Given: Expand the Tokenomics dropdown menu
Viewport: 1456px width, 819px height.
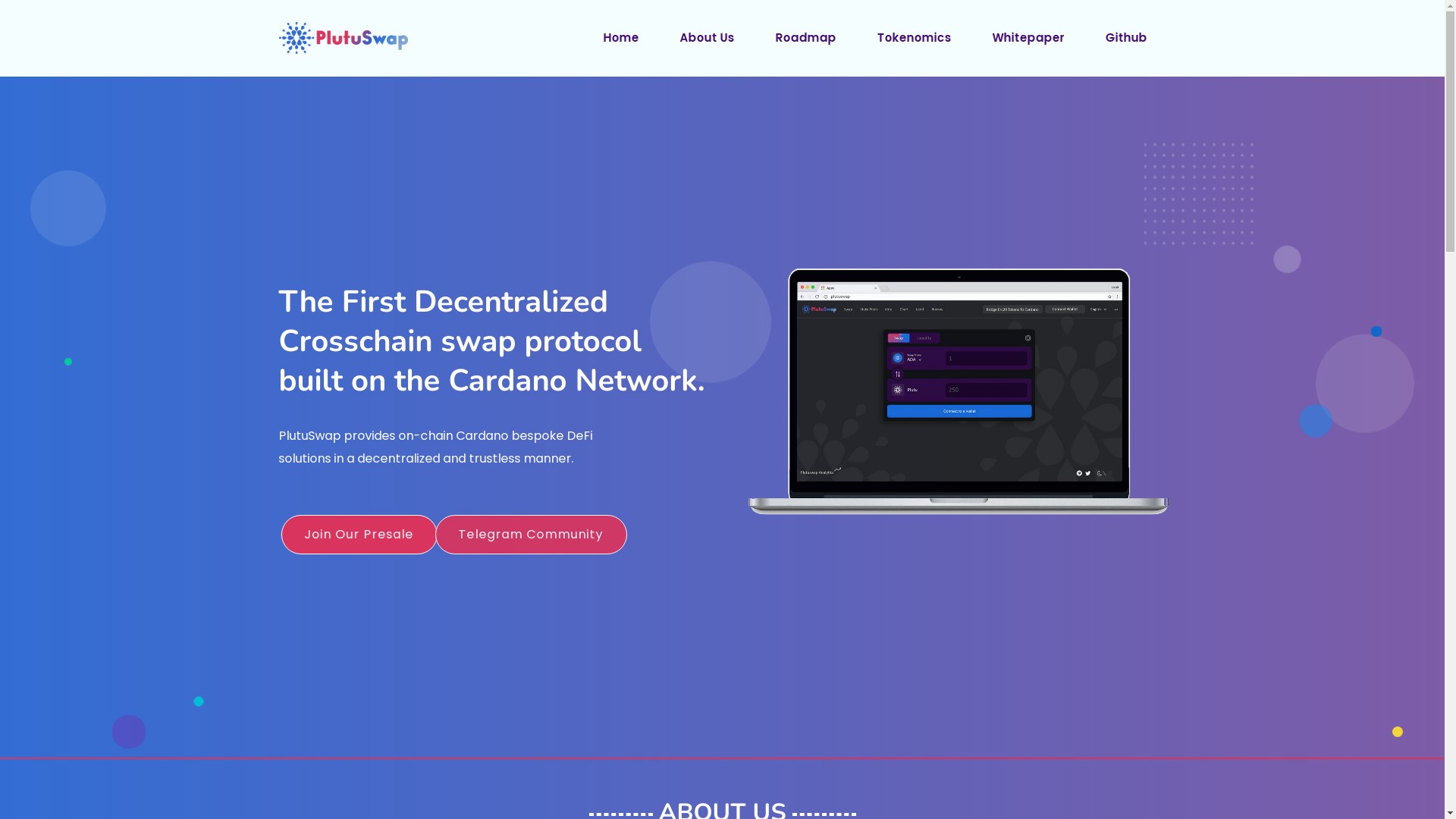Looking at the screenshot, I should pyautogui.click(x=913, y=38).
